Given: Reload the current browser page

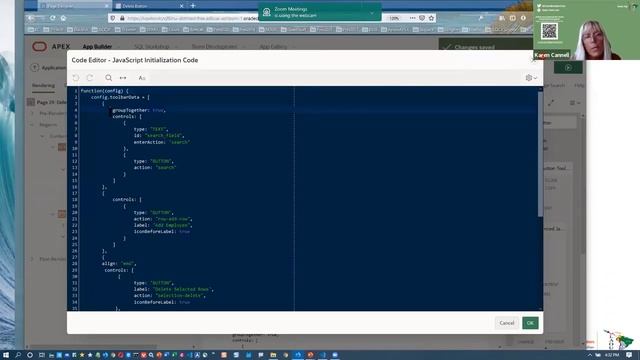Looking at the screenshot, I should coord(53,18).
